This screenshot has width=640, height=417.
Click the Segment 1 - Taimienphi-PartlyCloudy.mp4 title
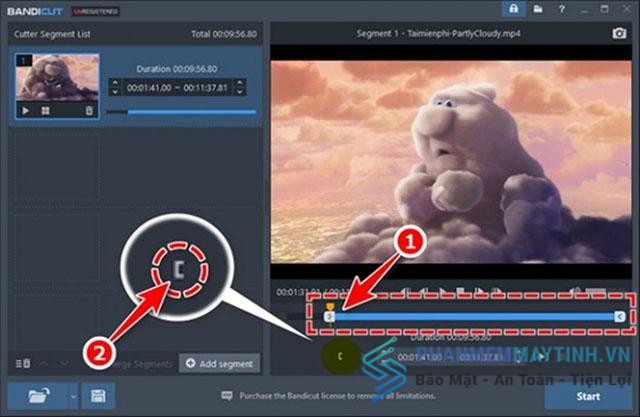click(x=438, y=33)
